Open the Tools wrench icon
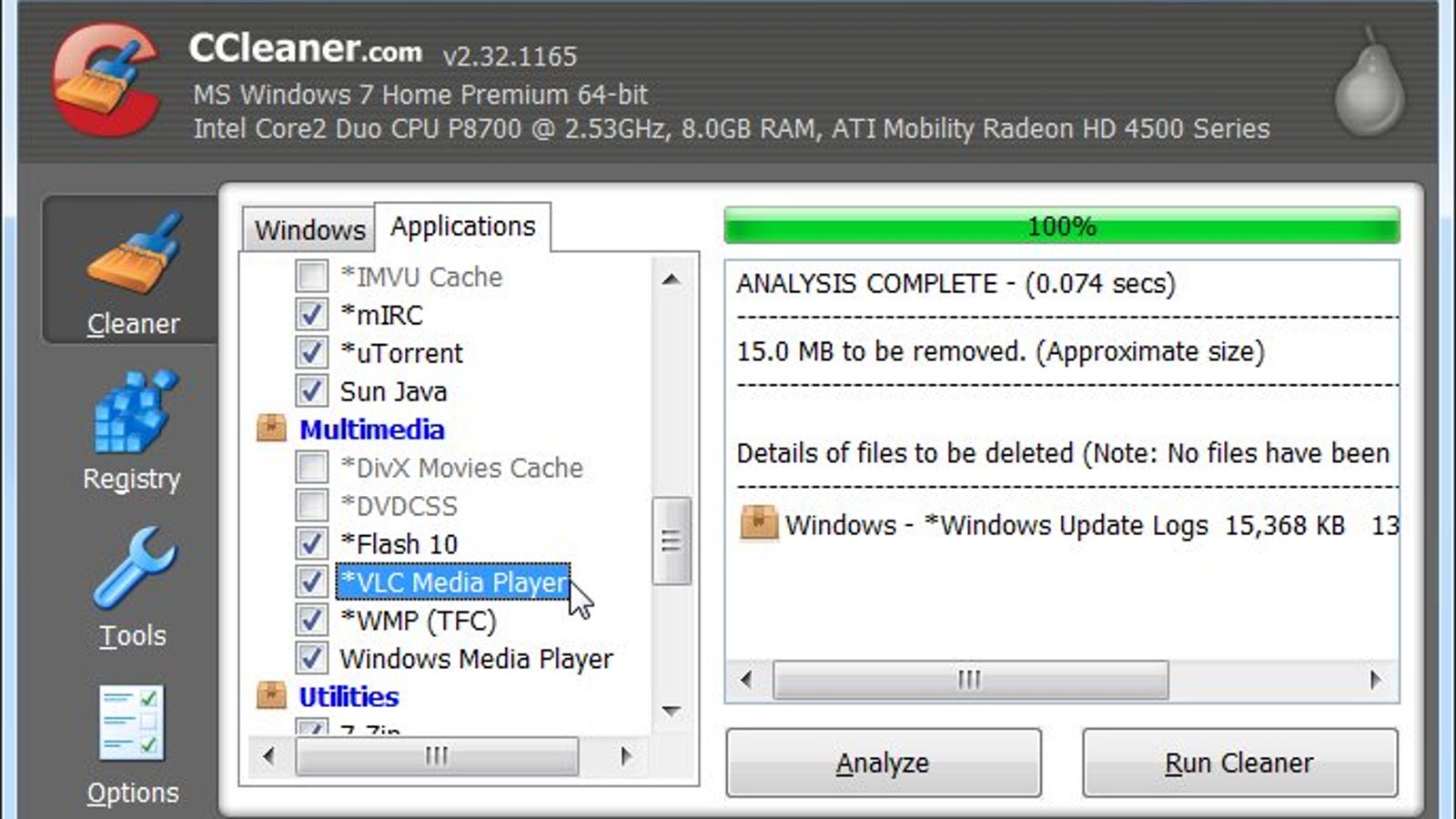 click(x=134, y=569)
